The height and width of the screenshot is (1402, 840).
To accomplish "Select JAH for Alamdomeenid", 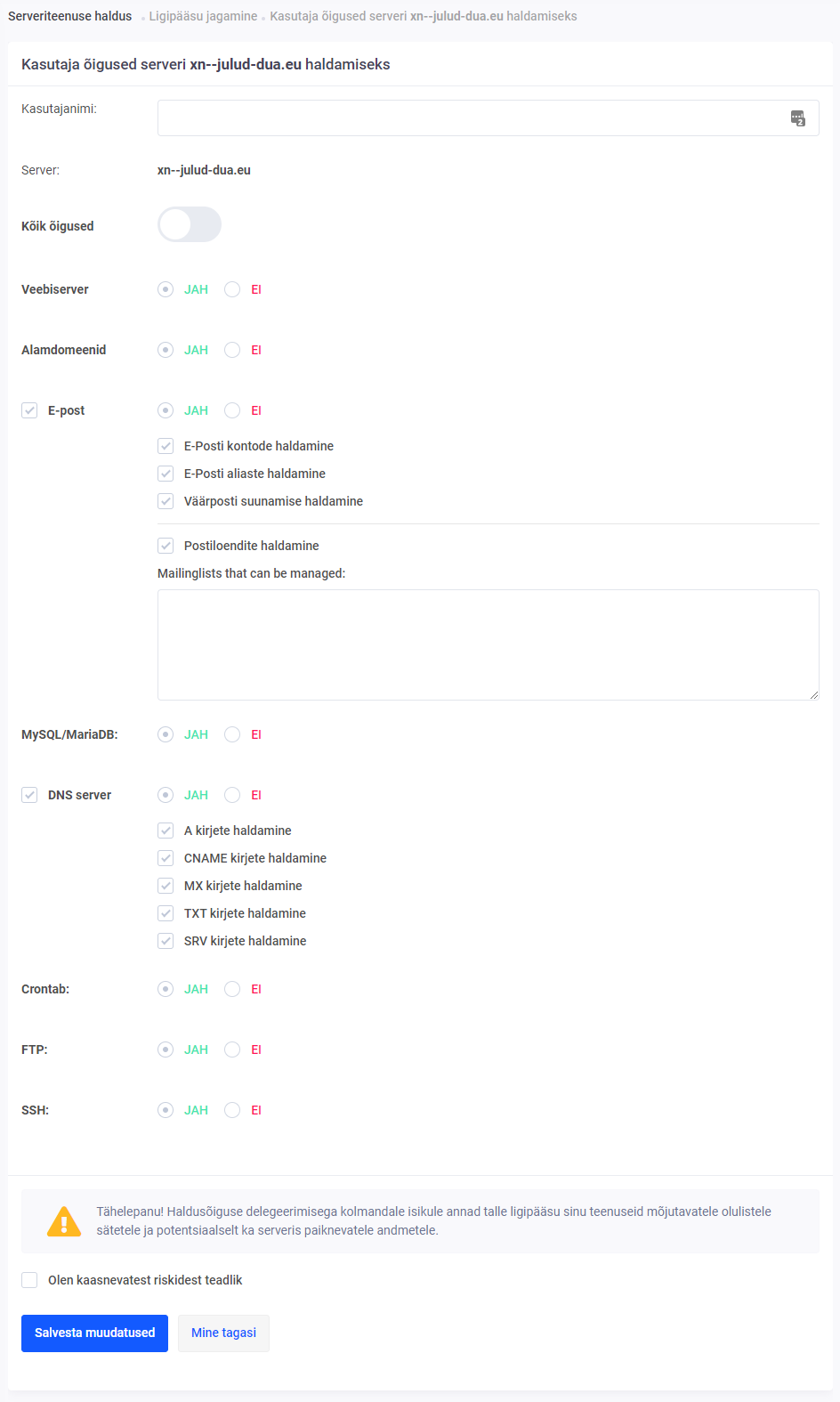I will (x=166, y=350).
